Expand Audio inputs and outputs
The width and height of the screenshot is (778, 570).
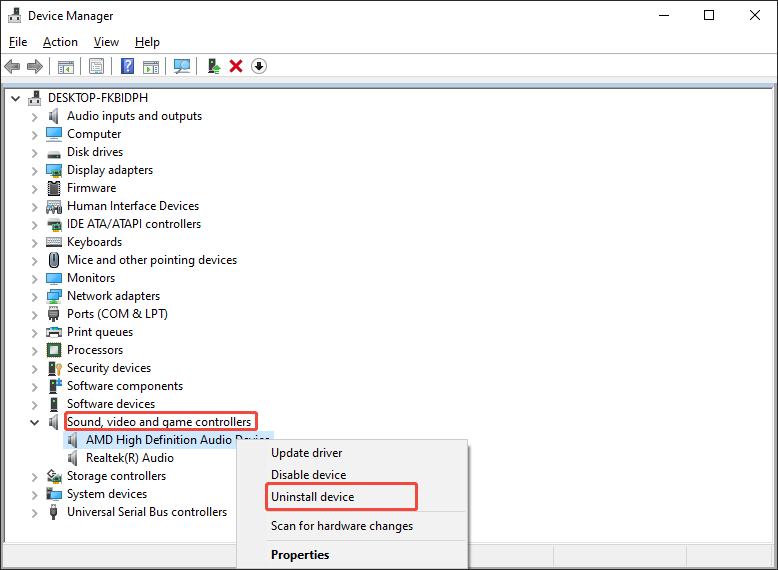click(34, 117)
